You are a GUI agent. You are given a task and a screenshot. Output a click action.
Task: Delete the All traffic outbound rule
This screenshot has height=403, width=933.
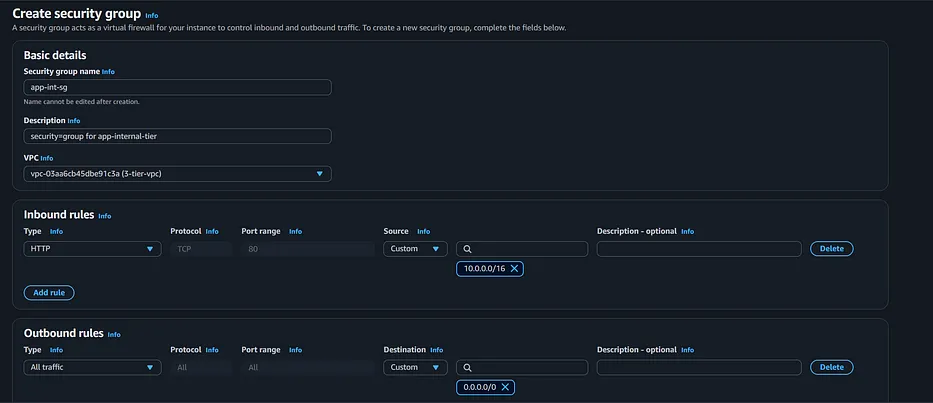pos(832,367)
